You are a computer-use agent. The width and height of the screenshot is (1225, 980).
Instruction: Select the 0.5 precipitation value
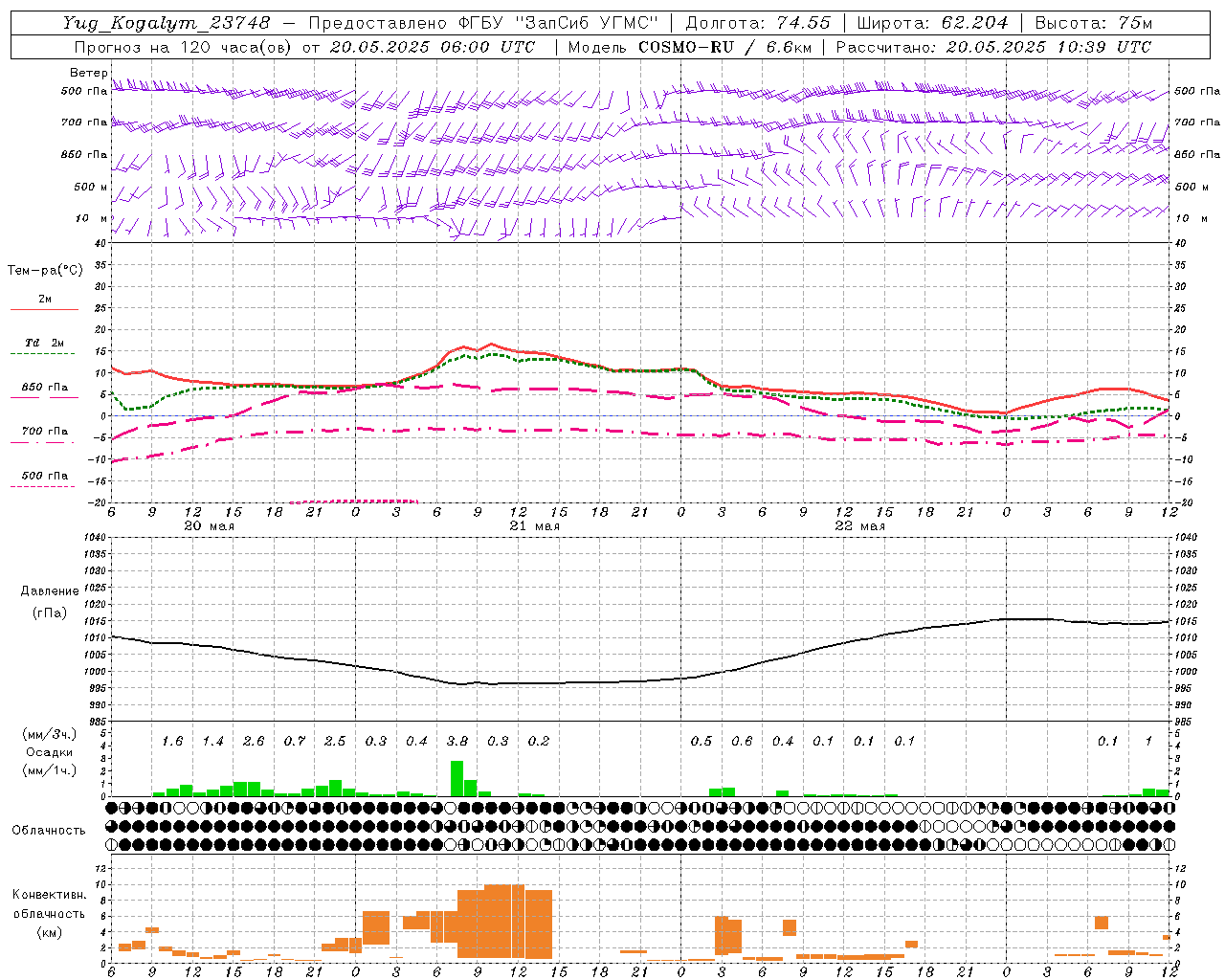[702, 742]
